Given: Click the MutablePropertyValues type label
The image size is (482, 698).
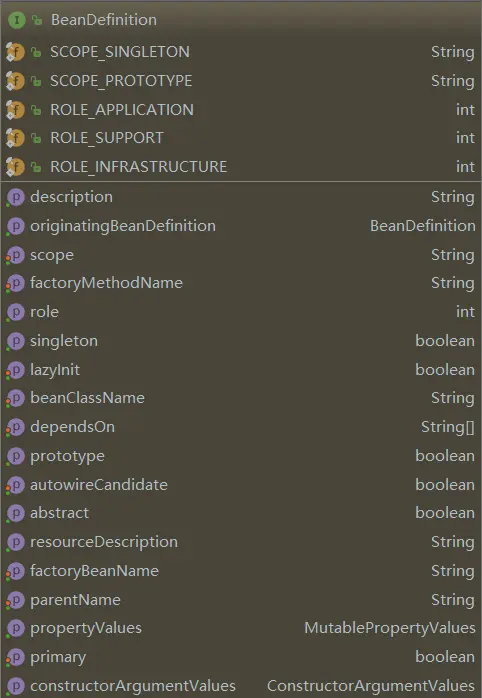Looking at the screenshot, I should (x=389, y=628).
